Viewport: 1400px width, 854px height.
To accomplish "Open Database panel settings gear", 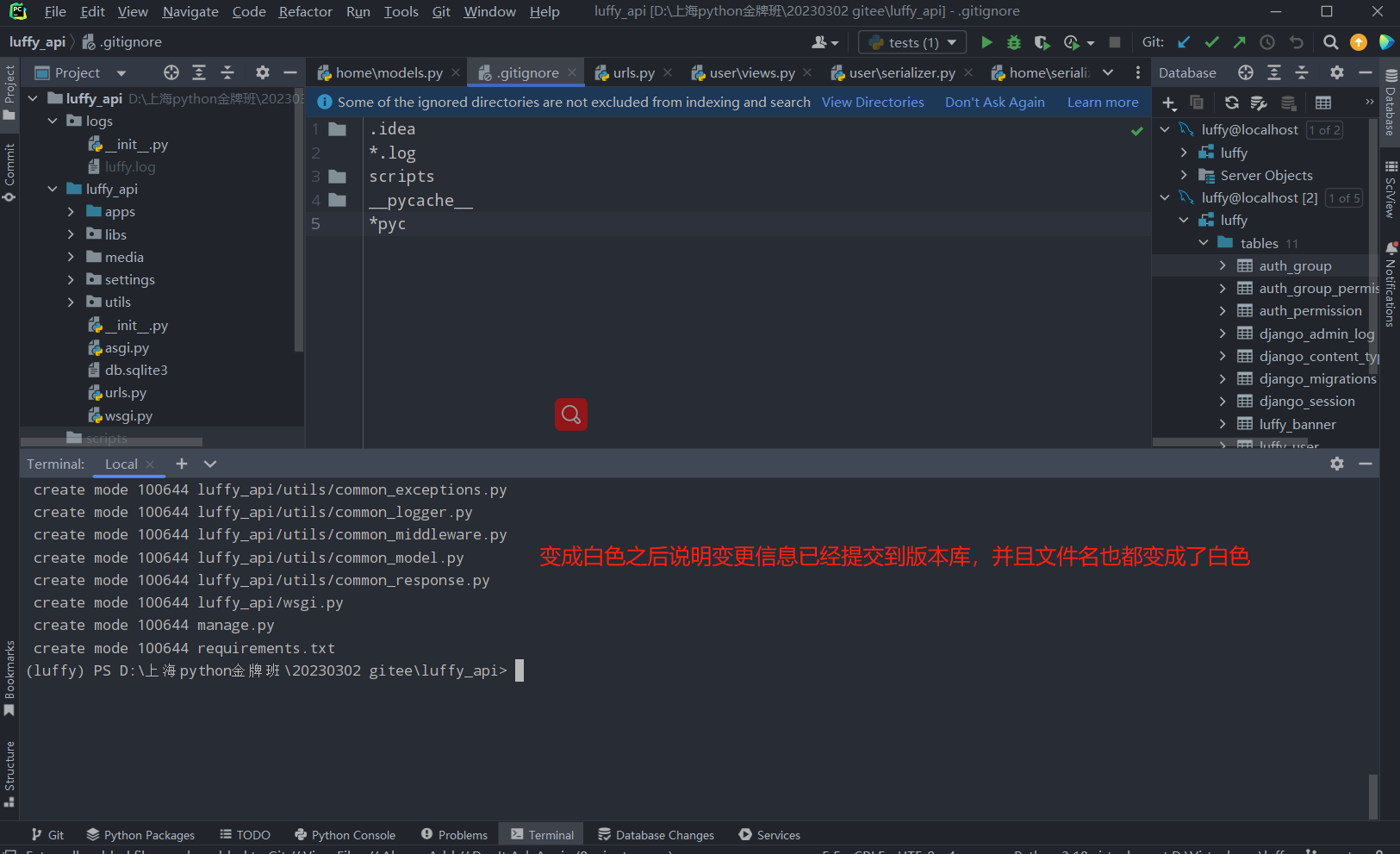I will 1337,72.
